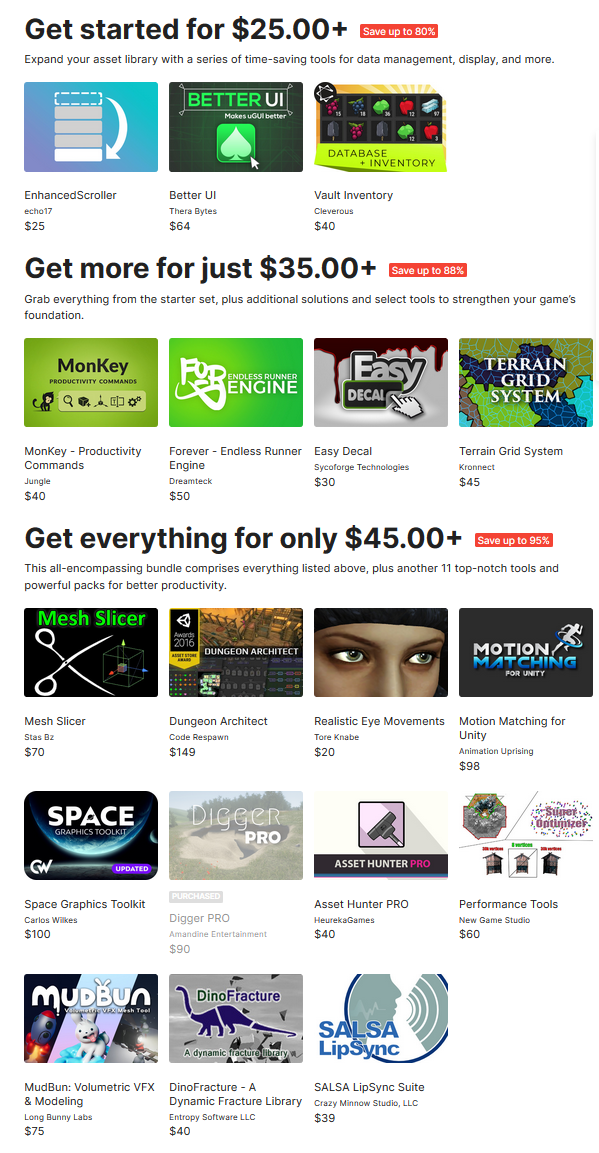Open the Terrain Grid System thumbnail

526,382
